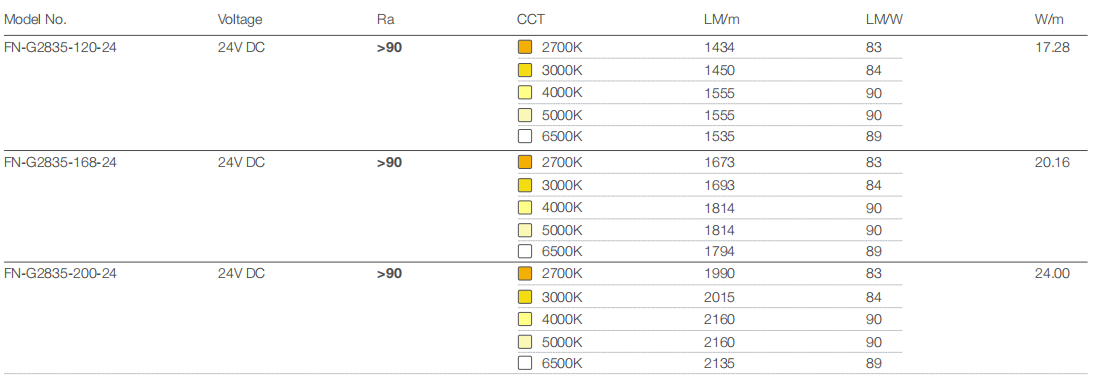Click model FN-G2835-120-24

60,48
